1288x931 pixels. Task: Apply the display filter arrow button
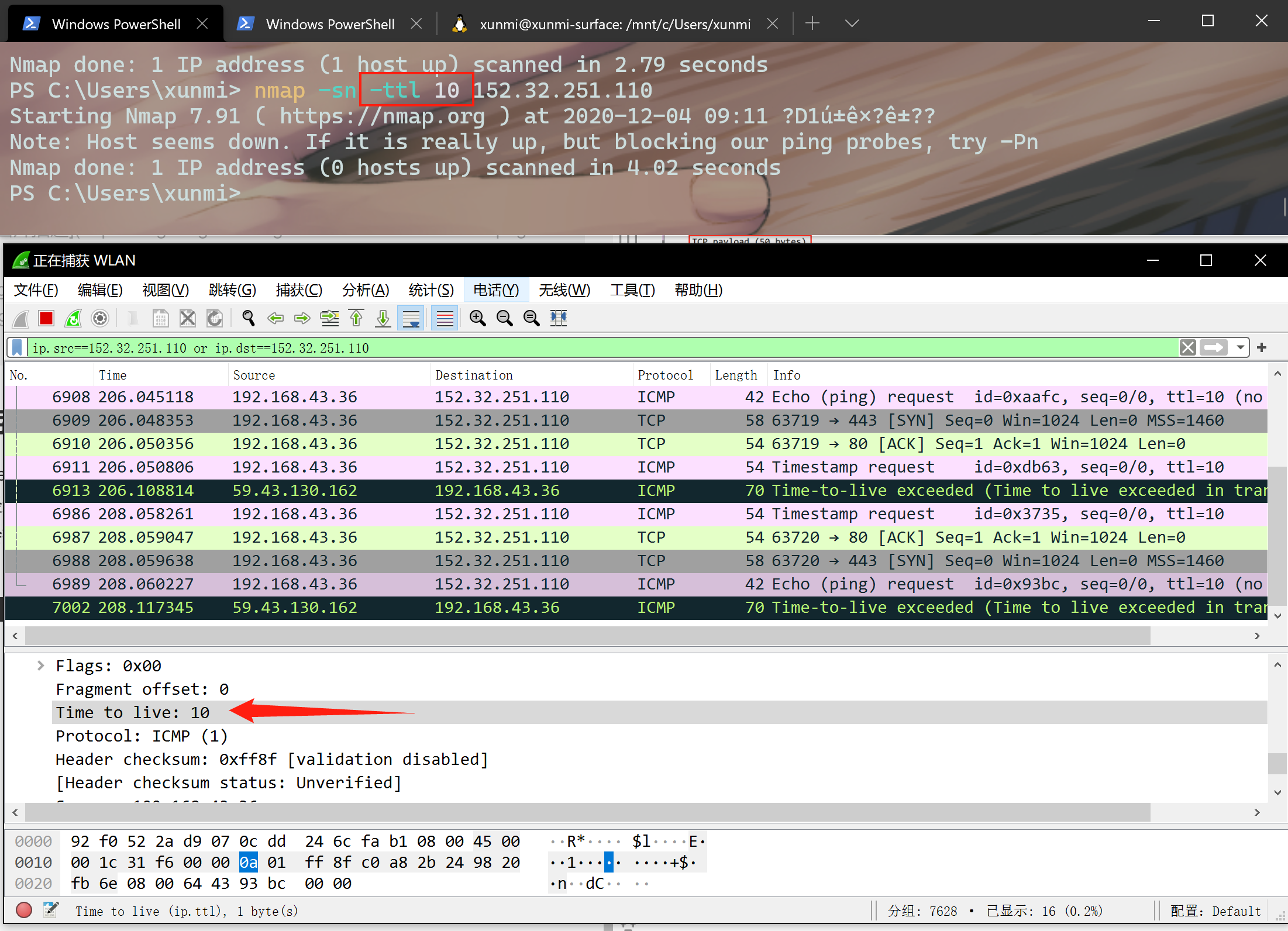pos(1214,348)
